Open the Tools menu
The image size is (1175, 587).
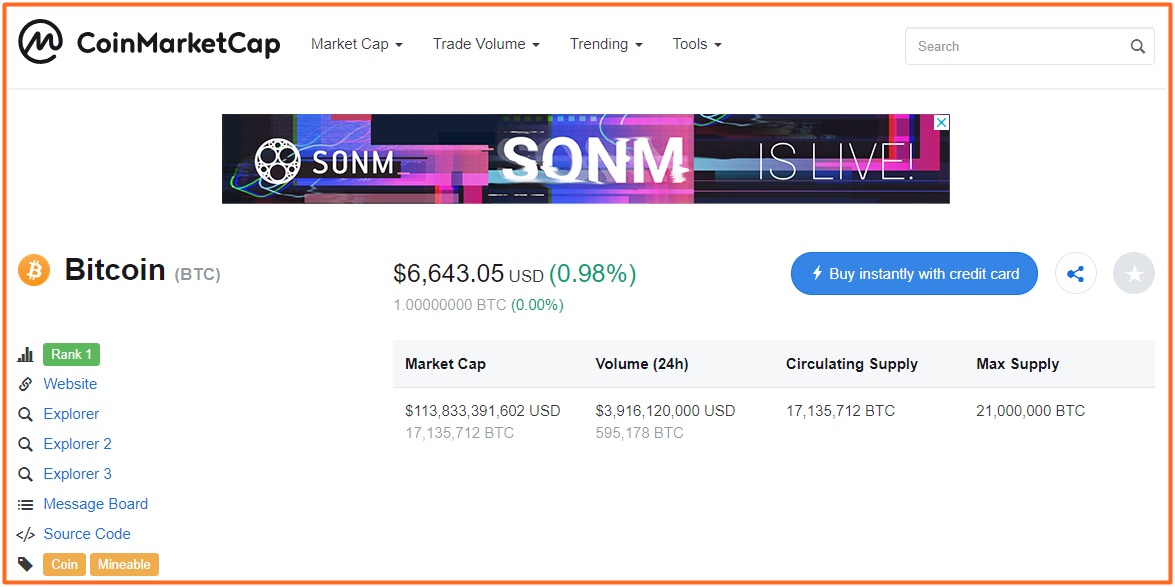(x=697, y=44)
